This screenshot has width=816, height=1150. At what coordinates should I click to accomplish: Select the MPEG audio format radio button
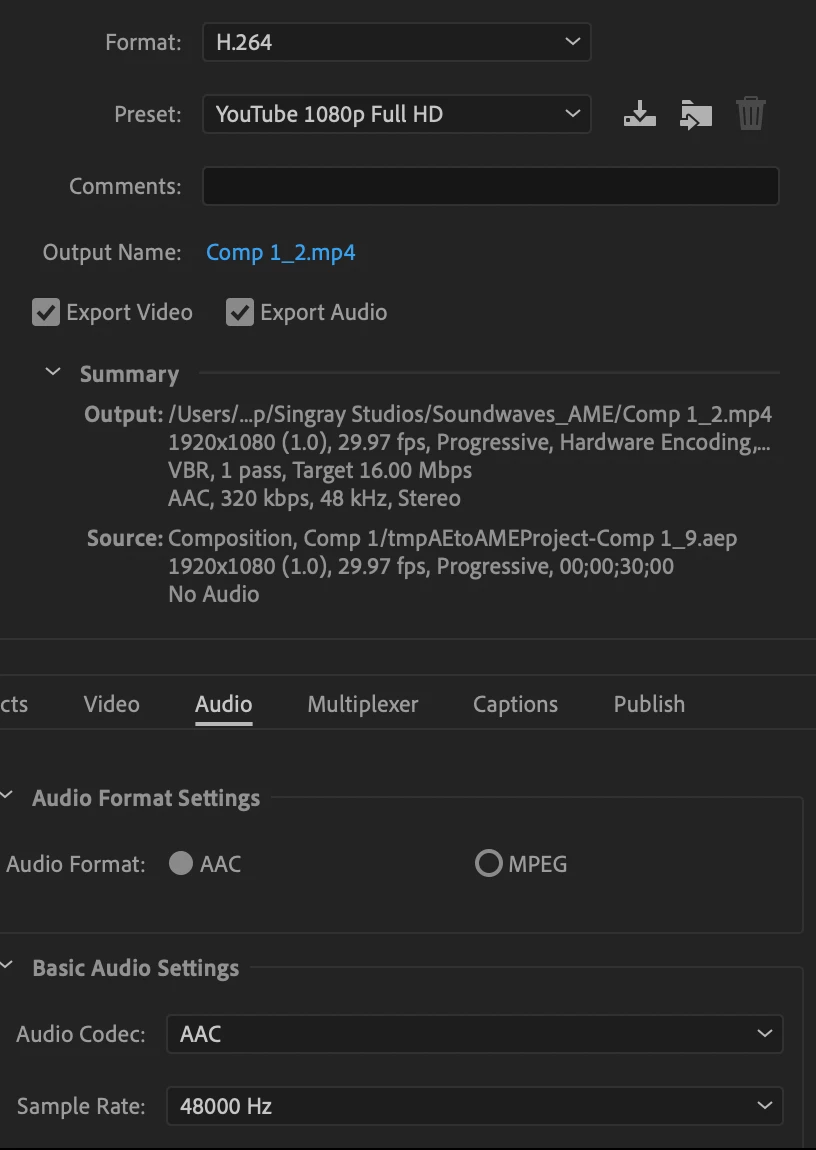[x=488, y=863]
